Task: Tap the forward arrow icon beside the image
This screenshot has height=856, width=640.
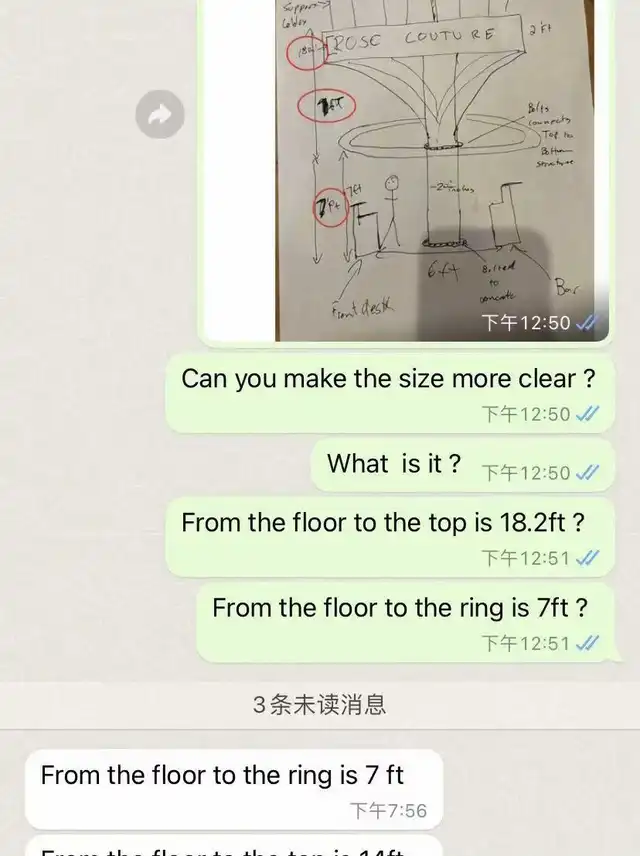Action: pos(160,114)
